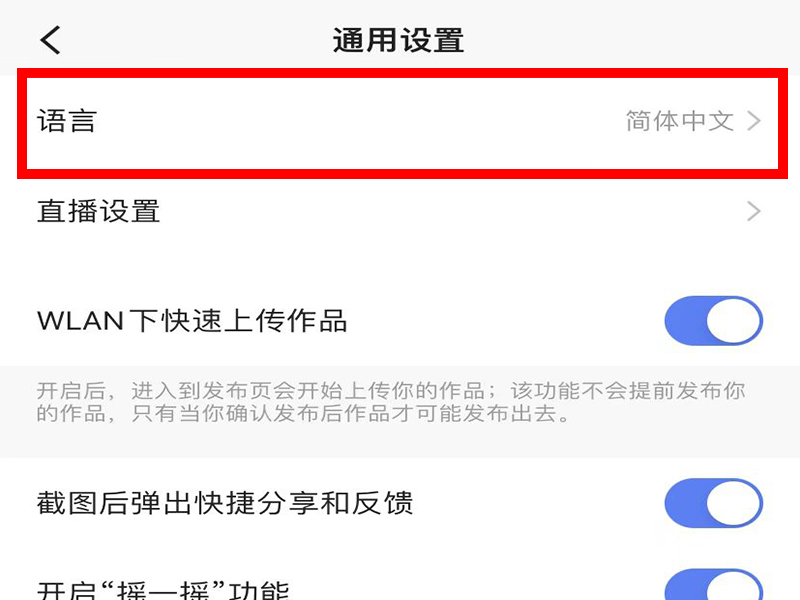Tap the back arrow icon
Screen dimensions: 800x600
coord(50,40)
